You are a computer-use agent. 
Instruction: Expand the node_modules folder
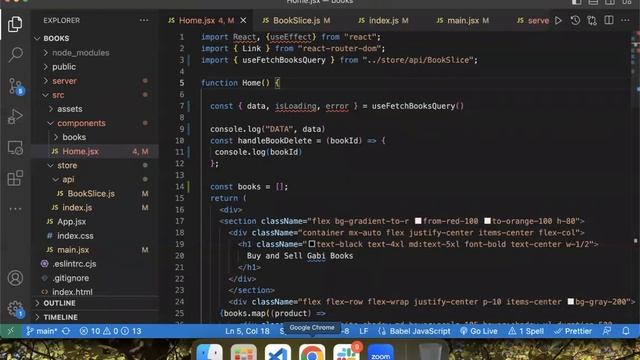tap(80, 53)
